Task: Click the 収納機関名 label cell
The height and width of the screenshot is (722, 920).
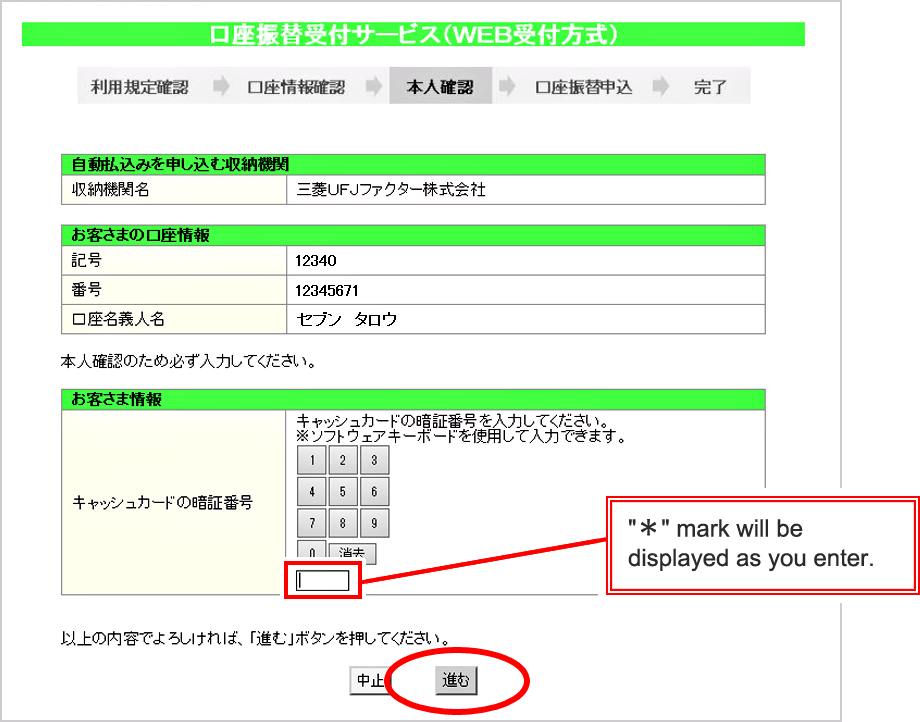Action: coord(174,189)
